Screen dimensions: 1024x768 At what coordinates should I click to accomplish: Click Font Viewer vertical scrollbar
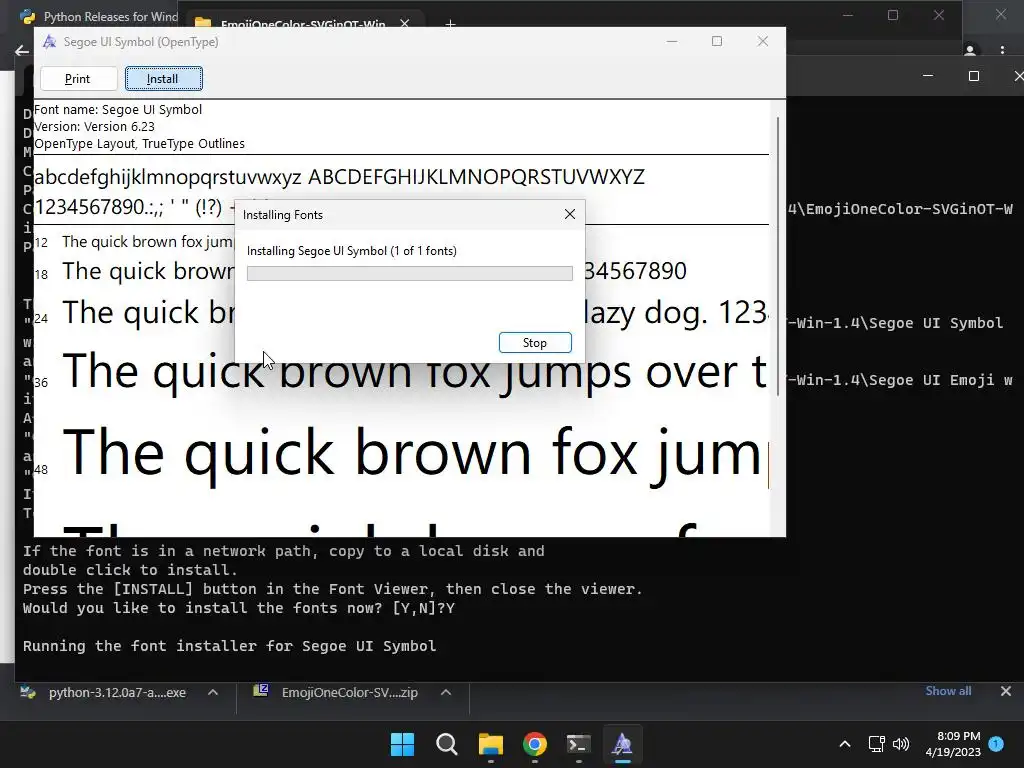click(x=778, y=256)
